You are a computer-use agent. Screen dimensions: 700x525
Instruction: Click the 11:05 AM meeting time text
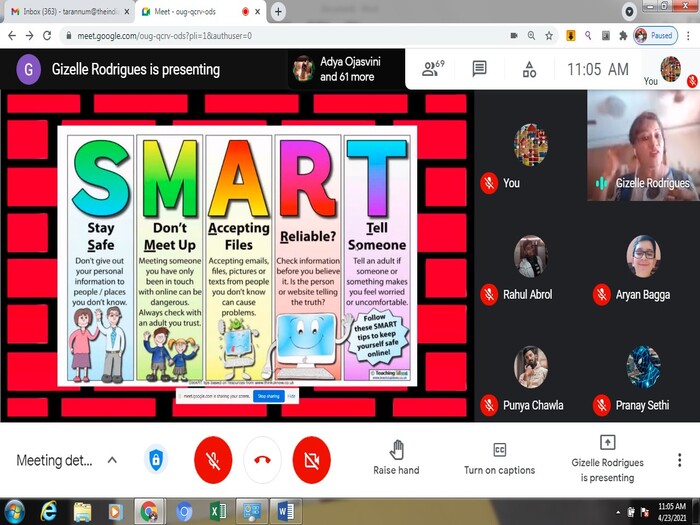click(x=598, y=69)
